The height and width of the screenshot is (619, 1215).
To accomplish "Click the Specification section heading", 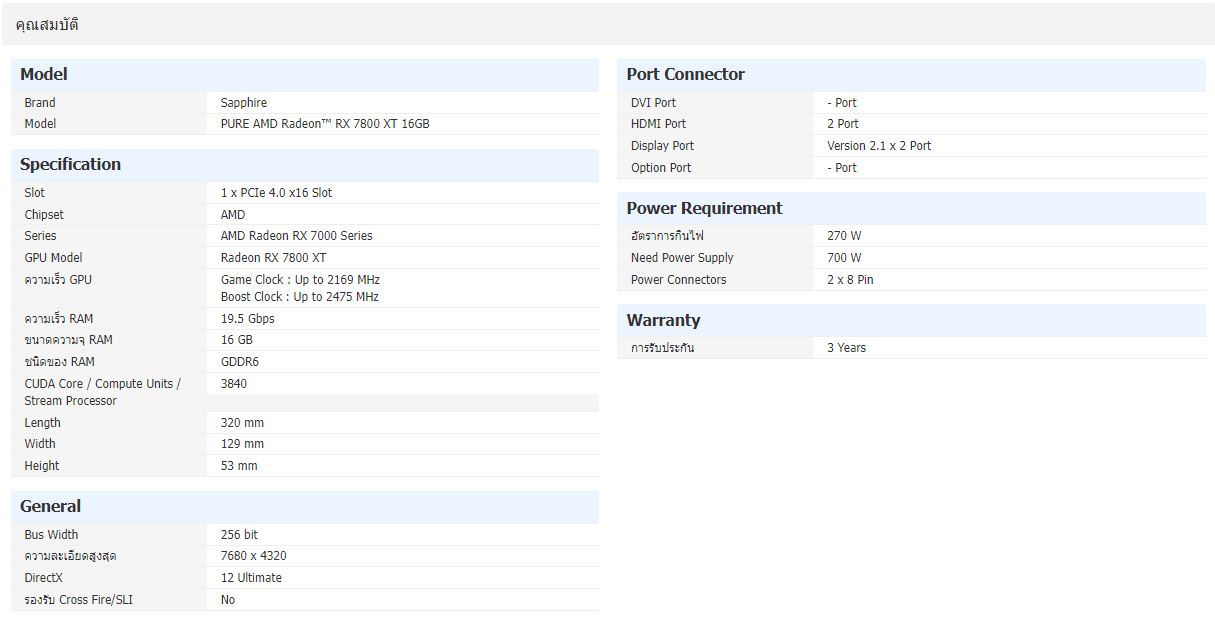I will (x=70, y=164).
